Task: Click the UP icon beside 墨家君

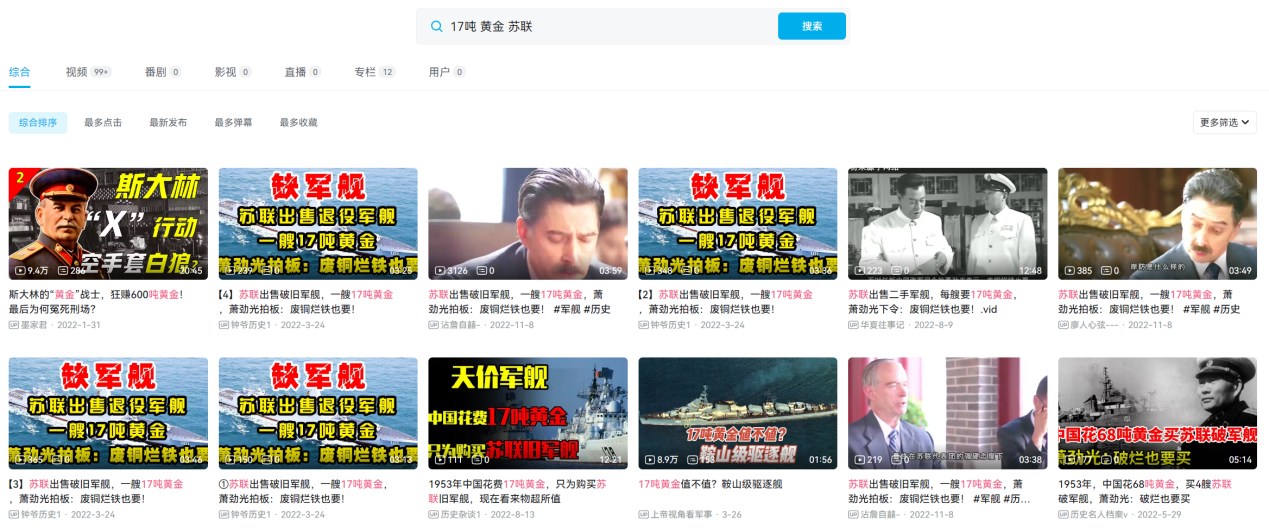Action: [14, 325]
